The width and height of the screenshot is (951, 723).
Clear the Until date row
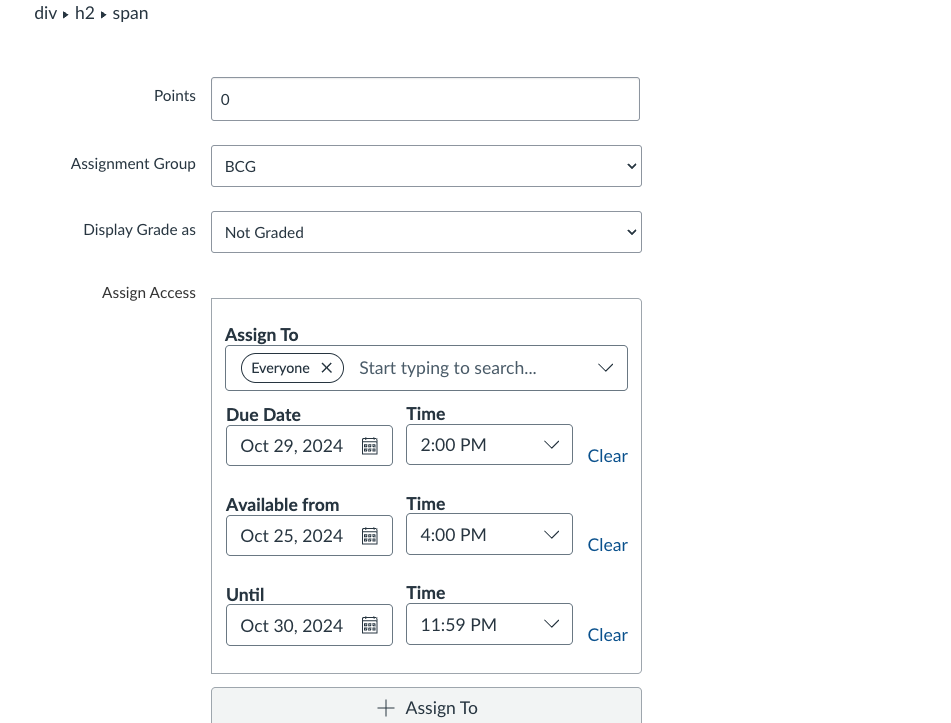(607, 635)
